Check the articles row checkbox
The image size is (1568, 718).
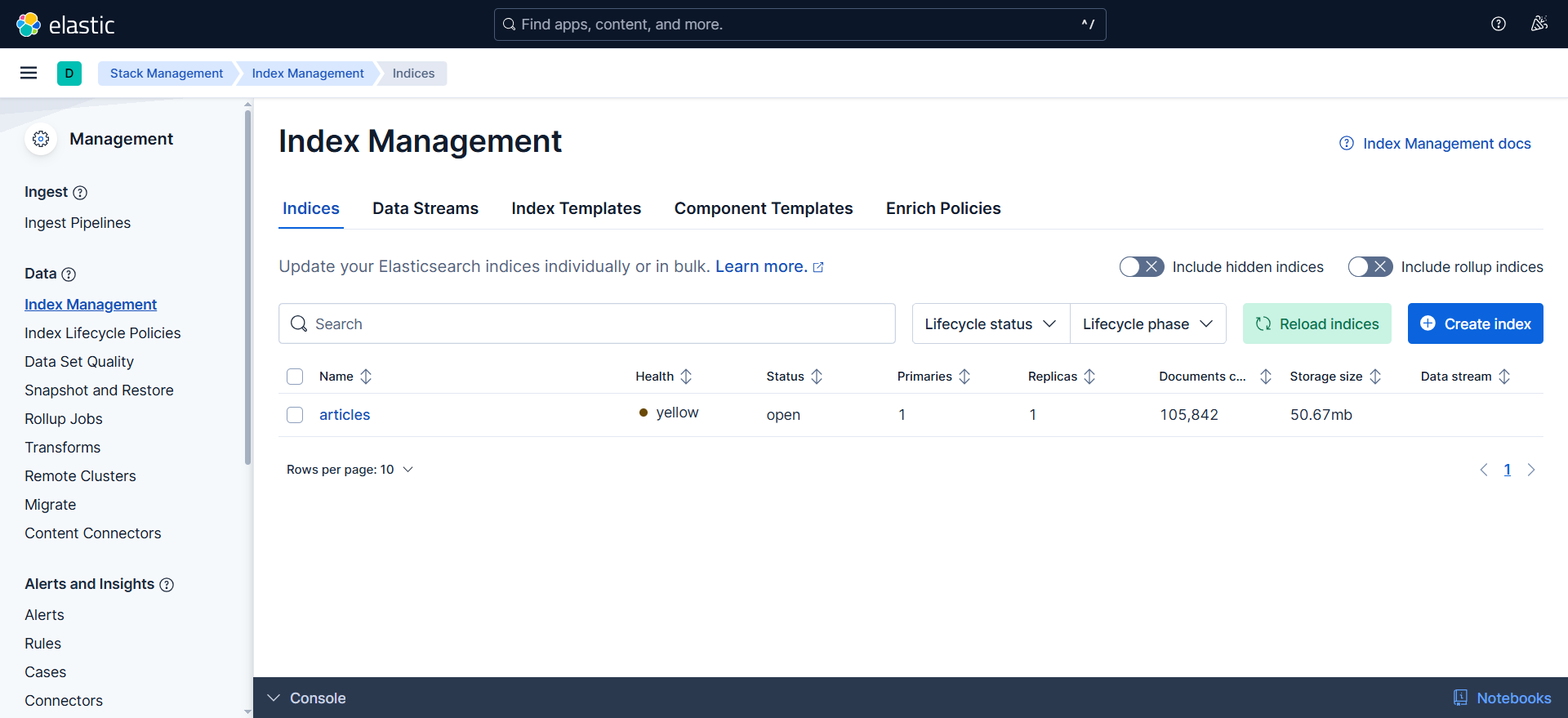[295, 415]
